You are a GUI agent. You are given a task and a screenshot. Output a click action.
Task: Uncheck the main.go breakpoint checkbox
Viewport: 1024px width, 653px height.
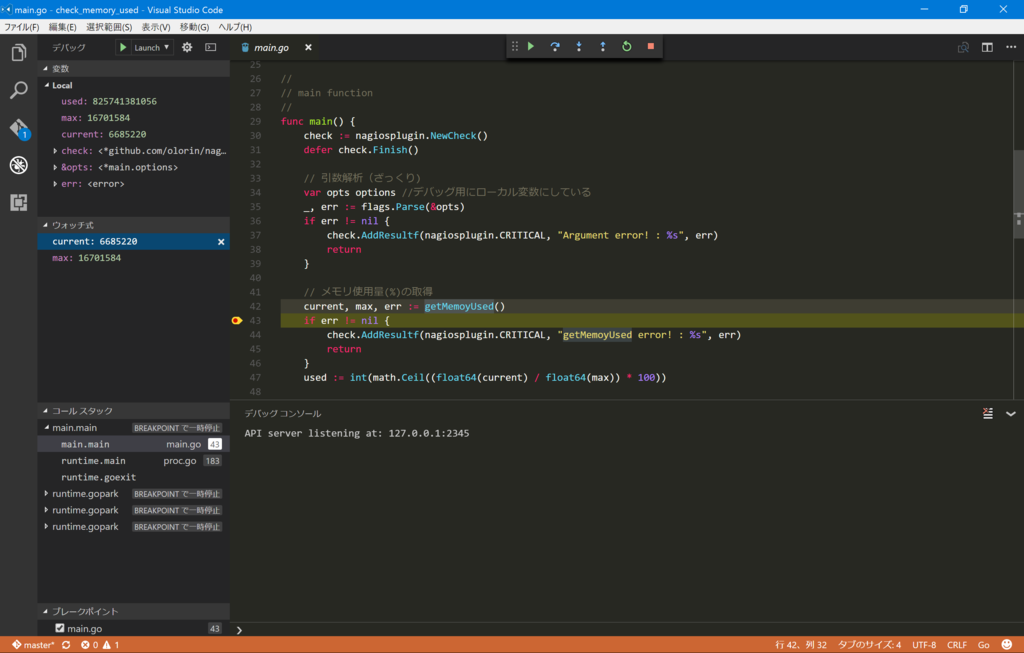(61, 628)
